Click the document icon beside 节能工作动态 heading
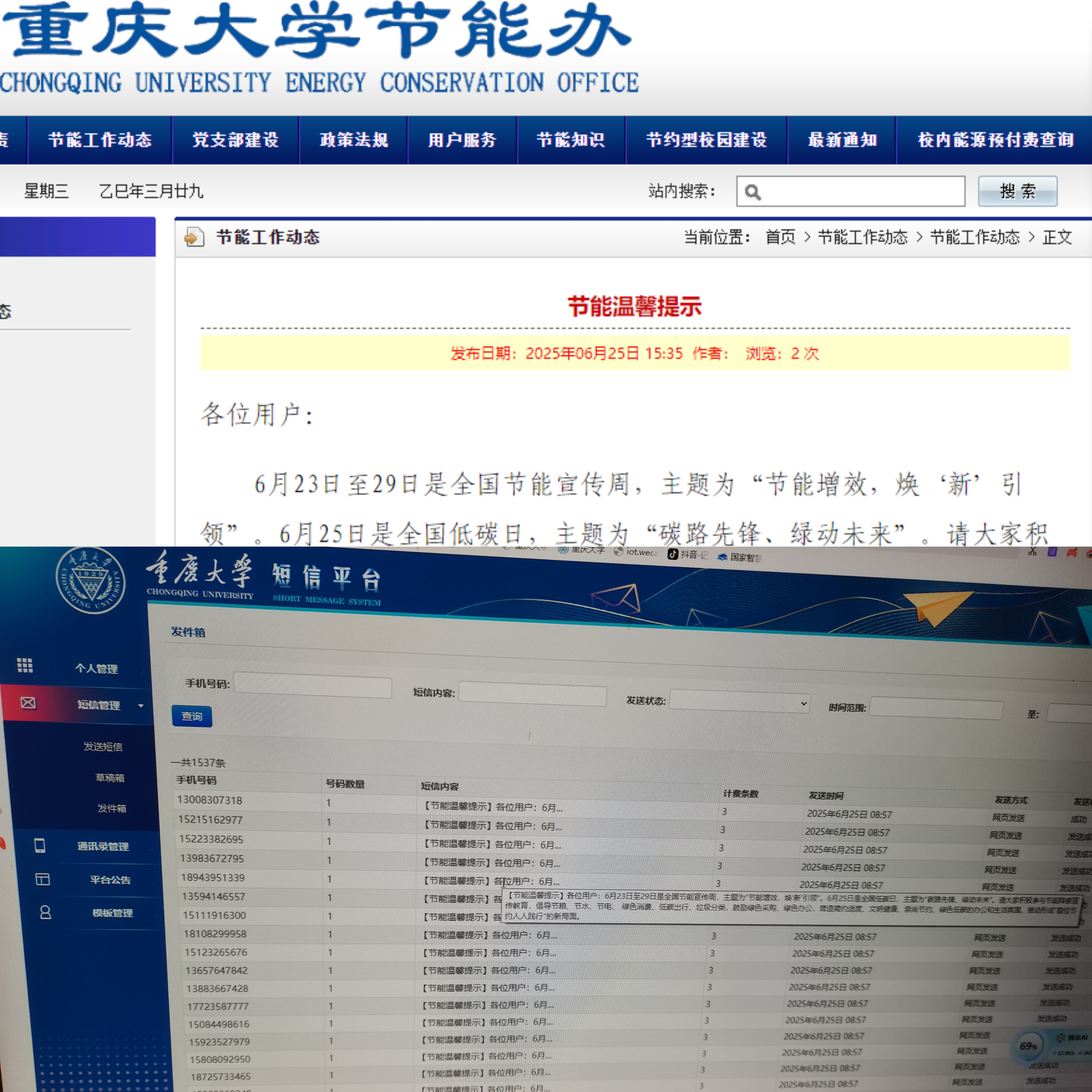The height and width of the screenshot is (1092, 1092). click(194, 237)
